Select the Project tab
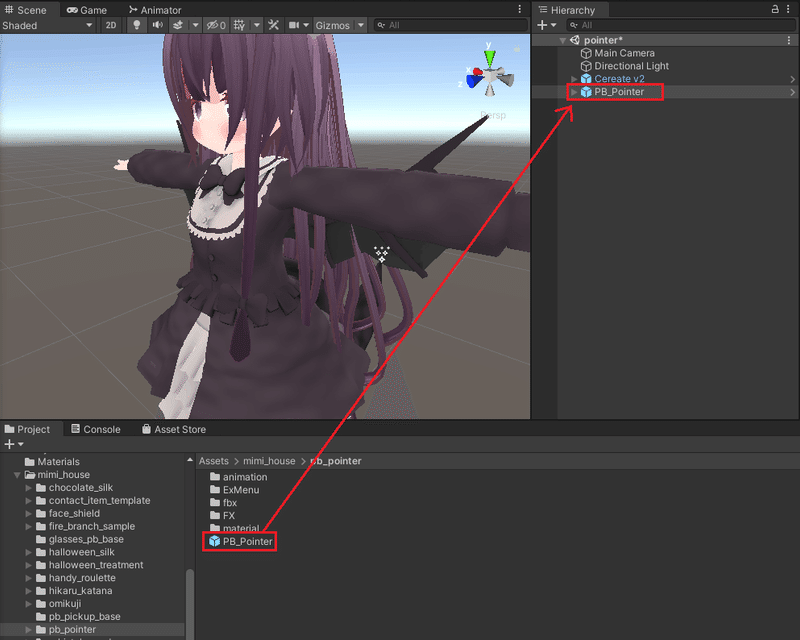Screen dimensions: 800x640 pos(28,429)
